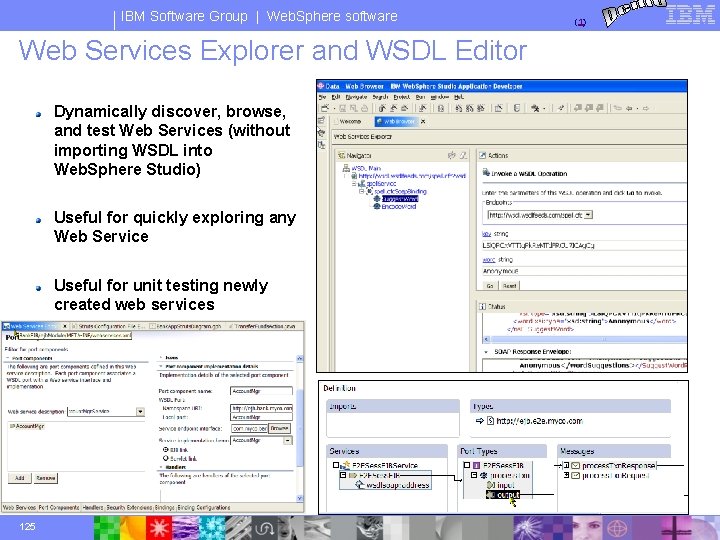The width and height of the screenshot is (720, 540).
Task: Collapse Port components section twistie
Action: (x=8, y=358)
